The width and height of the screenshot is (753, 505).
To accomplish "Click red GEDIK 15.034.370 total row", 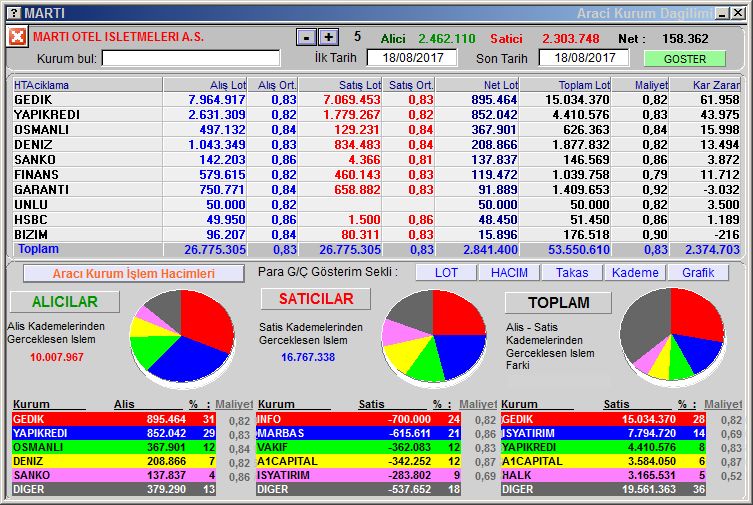I will tap(604, 419).
